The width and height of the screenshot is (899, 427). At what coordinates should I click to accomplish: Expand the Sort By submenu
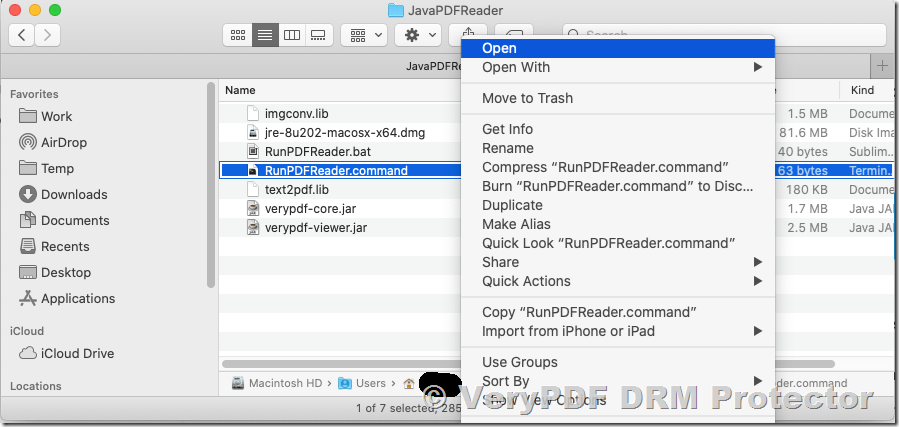point(618,381)
